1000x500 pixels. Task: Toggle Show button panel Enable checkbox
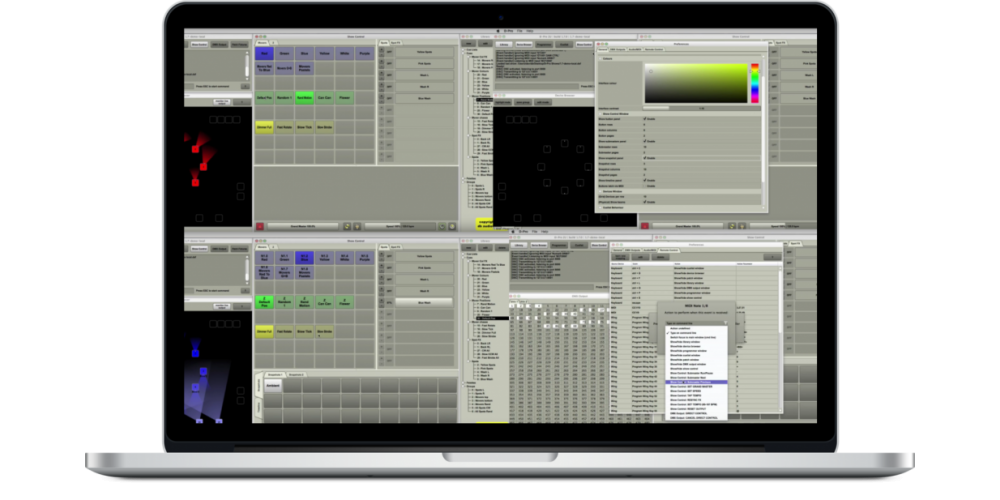coord(645,119)
